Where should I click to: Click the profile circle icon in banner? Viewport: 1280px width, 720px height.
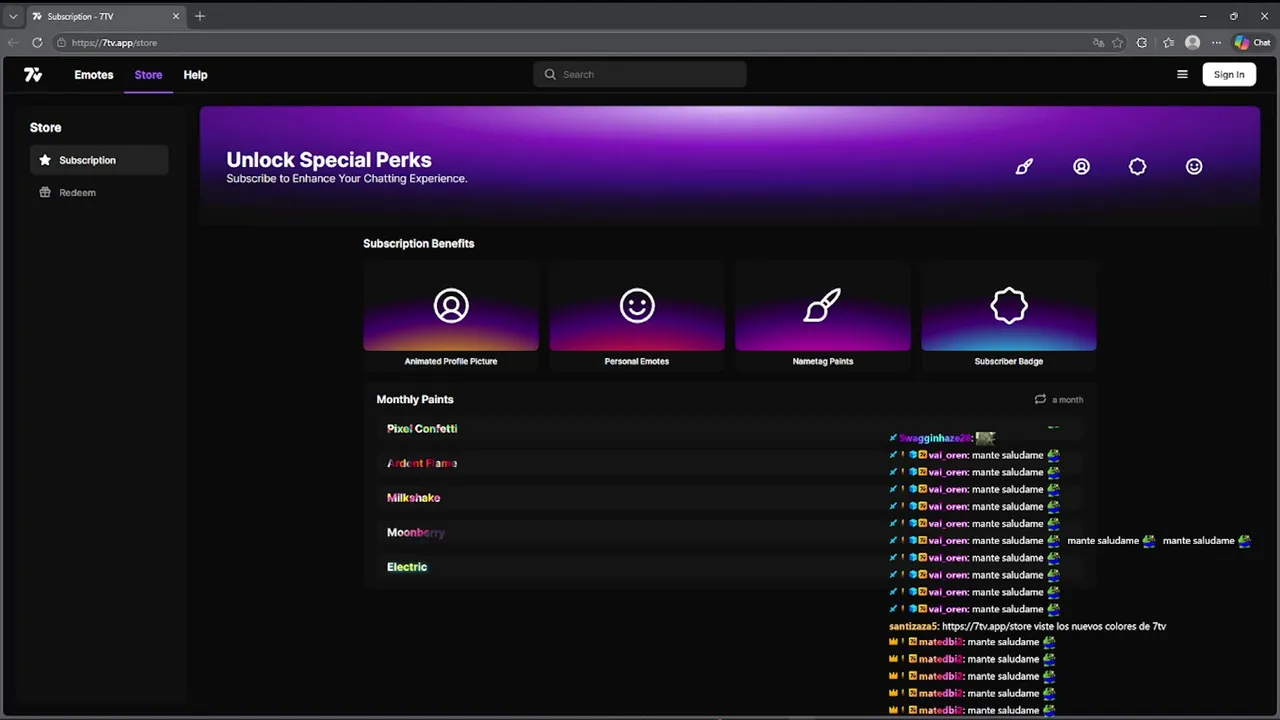pyautogui.click(x=1081, y=167)
